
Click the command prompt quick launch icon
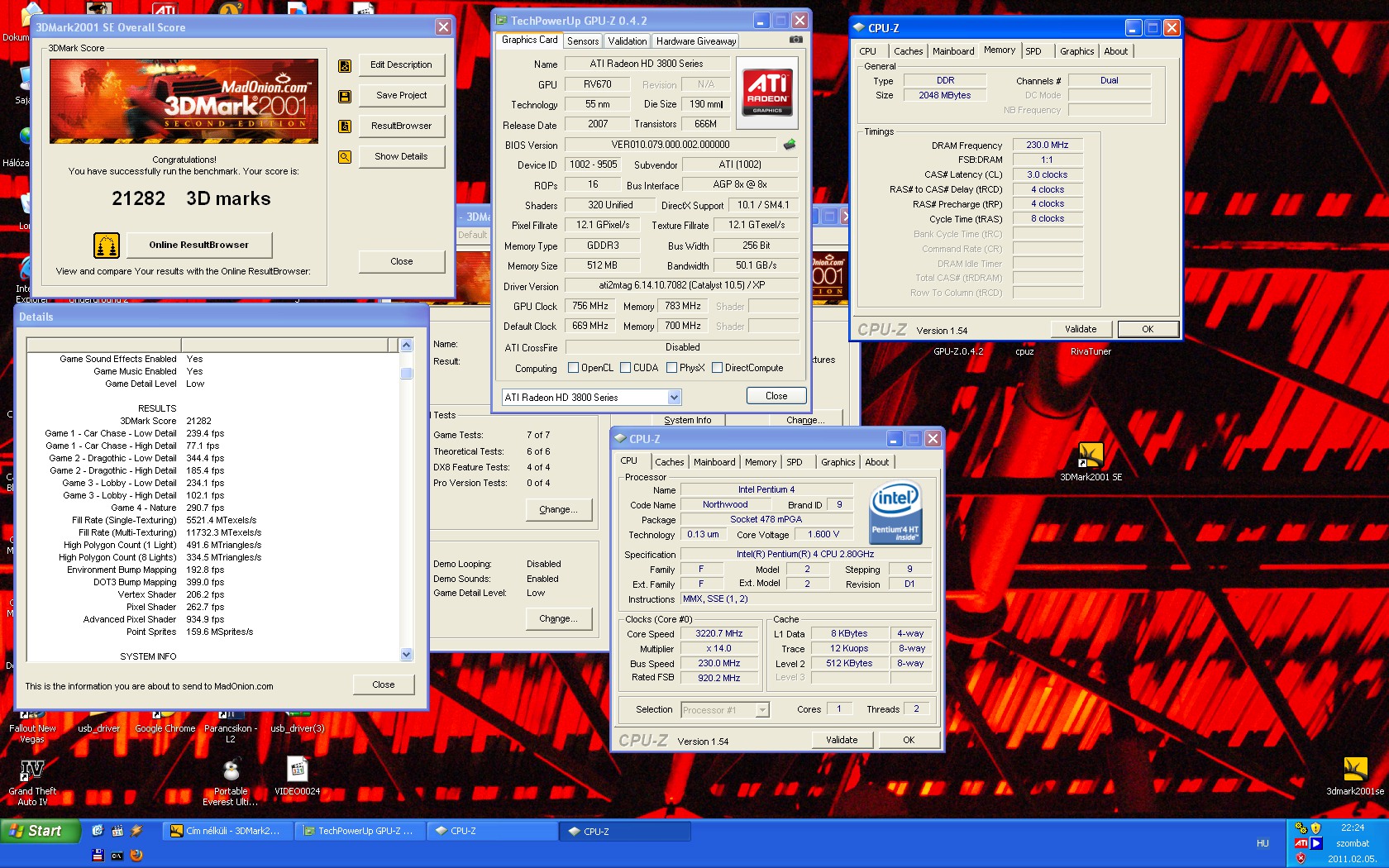pos(117,856)
